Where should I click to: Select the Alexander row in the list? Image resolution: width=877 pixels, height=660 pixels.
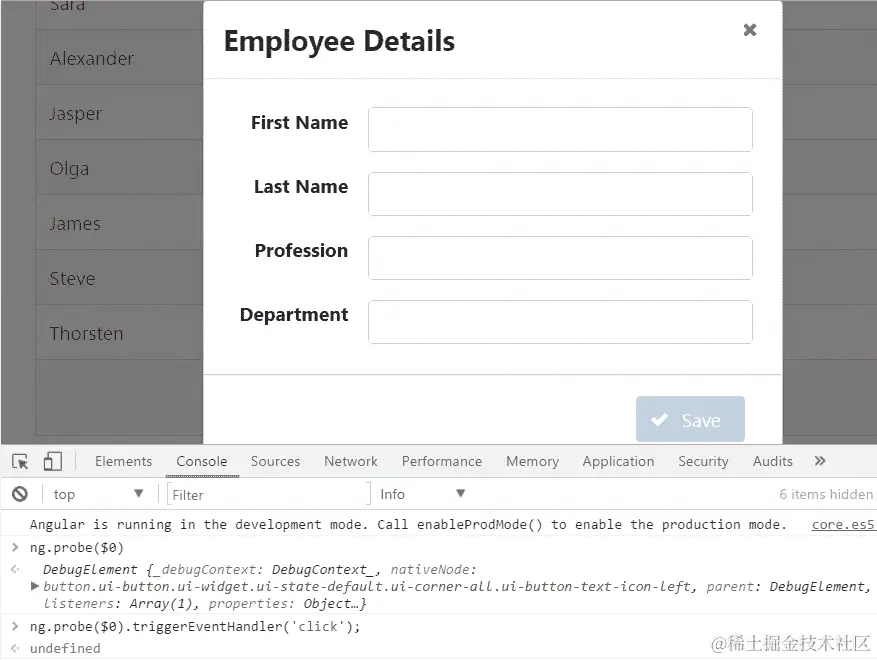(119, 58)
